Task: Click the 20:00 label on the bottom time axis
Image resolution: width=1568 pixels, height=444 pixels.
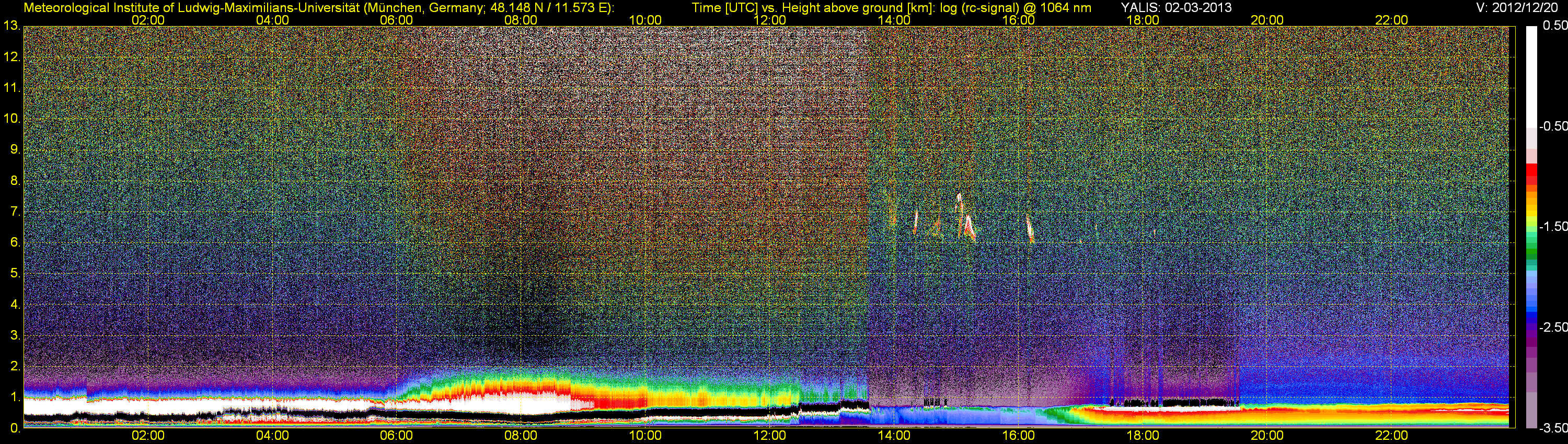Action: [x=1267, y=436]
